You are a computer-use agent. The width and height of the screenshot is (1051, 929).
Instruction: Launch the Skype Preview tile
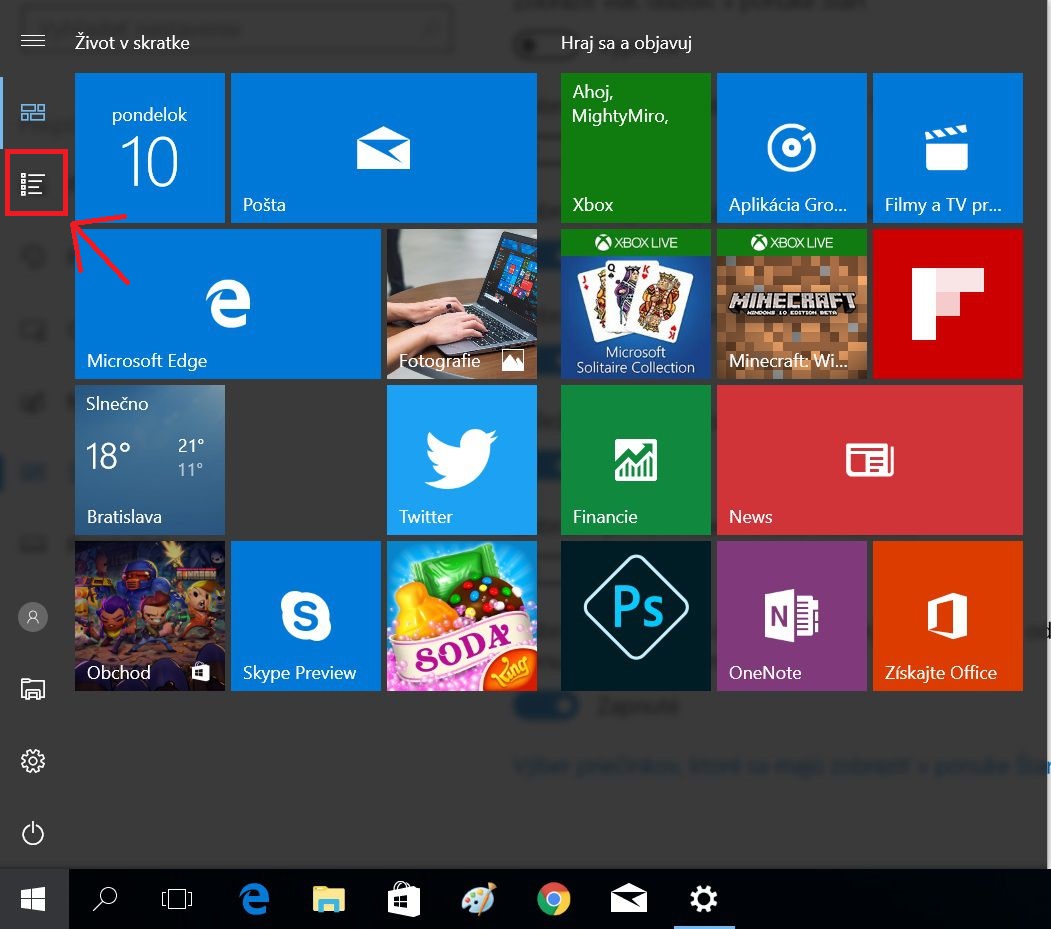tap(306, 616)
